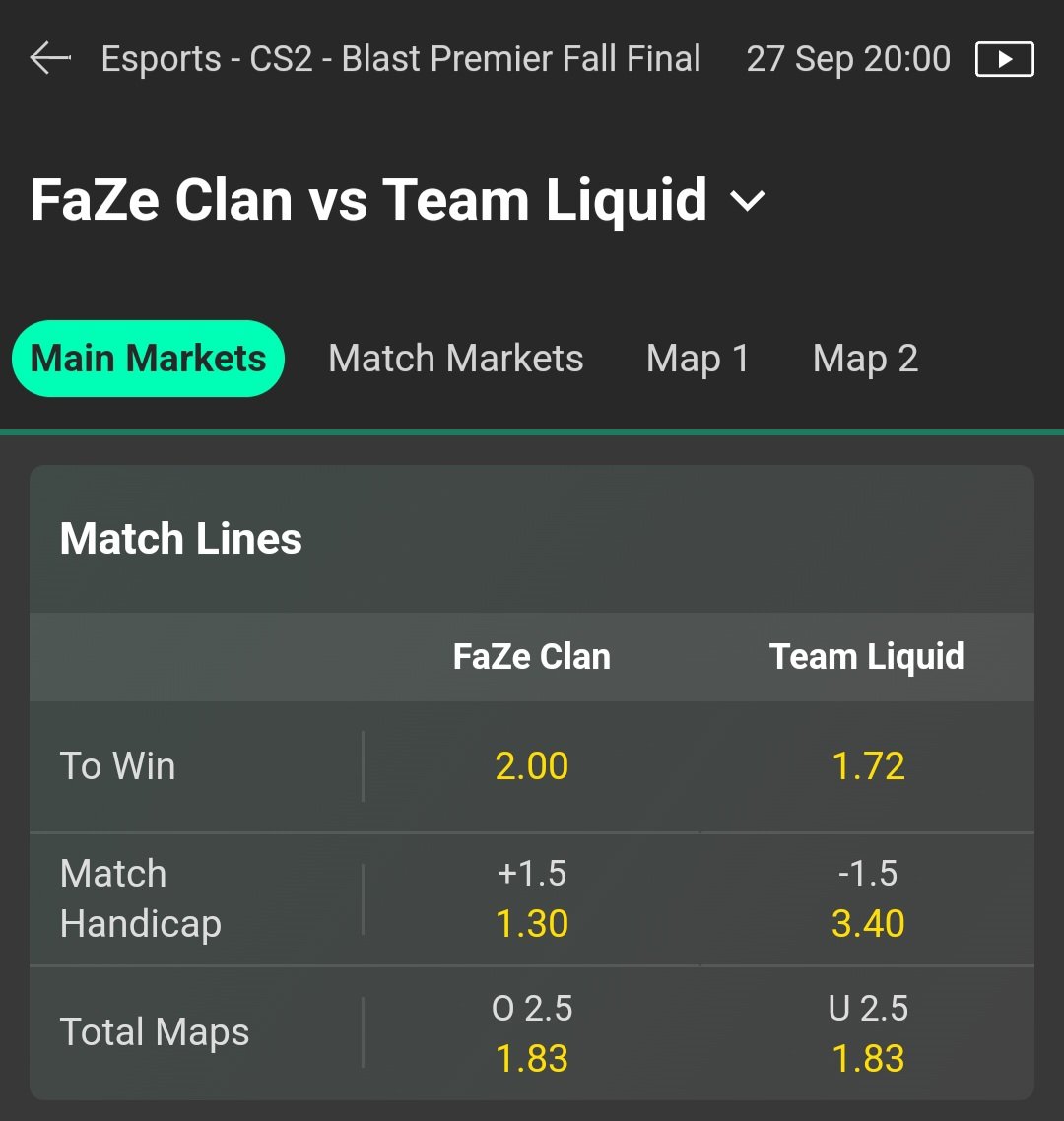
Task: Expand the FaZe Clan vs Team Liquid match dropdown
Action: click(x=747, y=201)
